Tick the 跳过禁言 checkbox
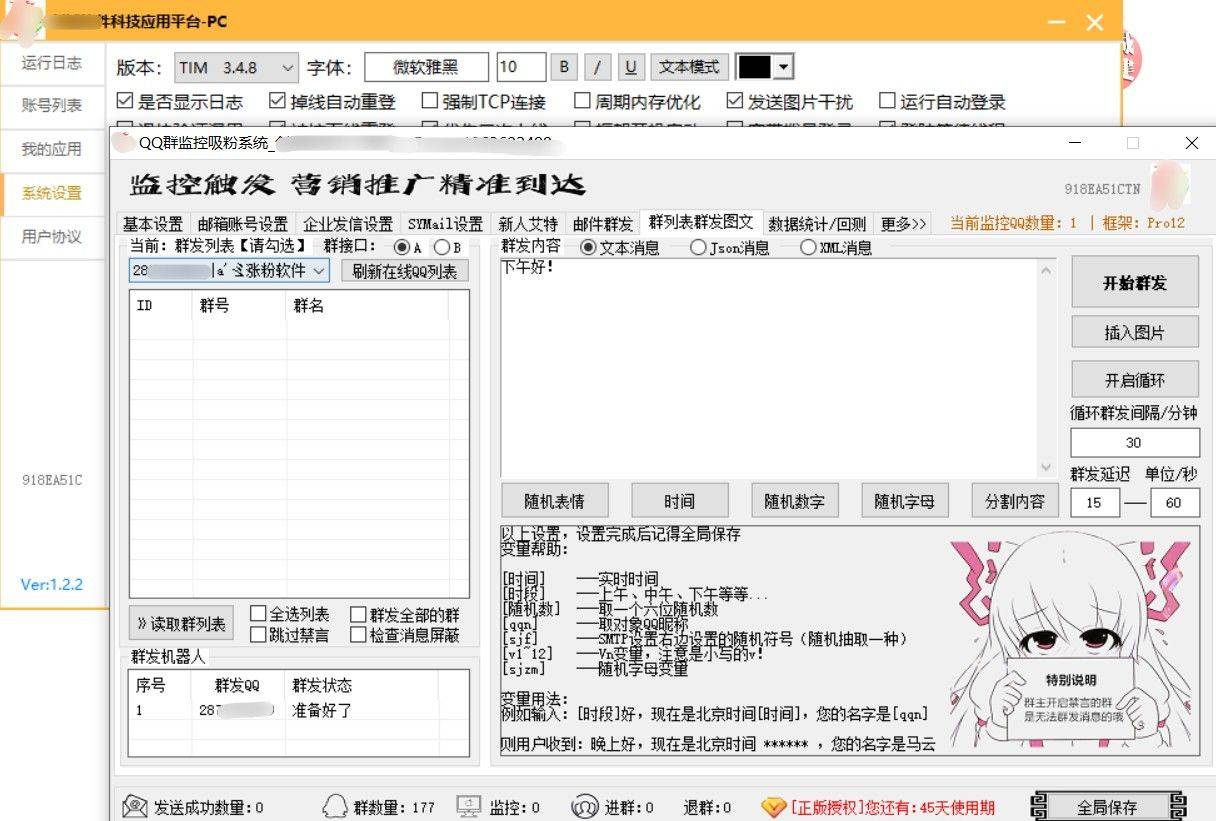This screenshot has height=821, width=1216. 258,634
